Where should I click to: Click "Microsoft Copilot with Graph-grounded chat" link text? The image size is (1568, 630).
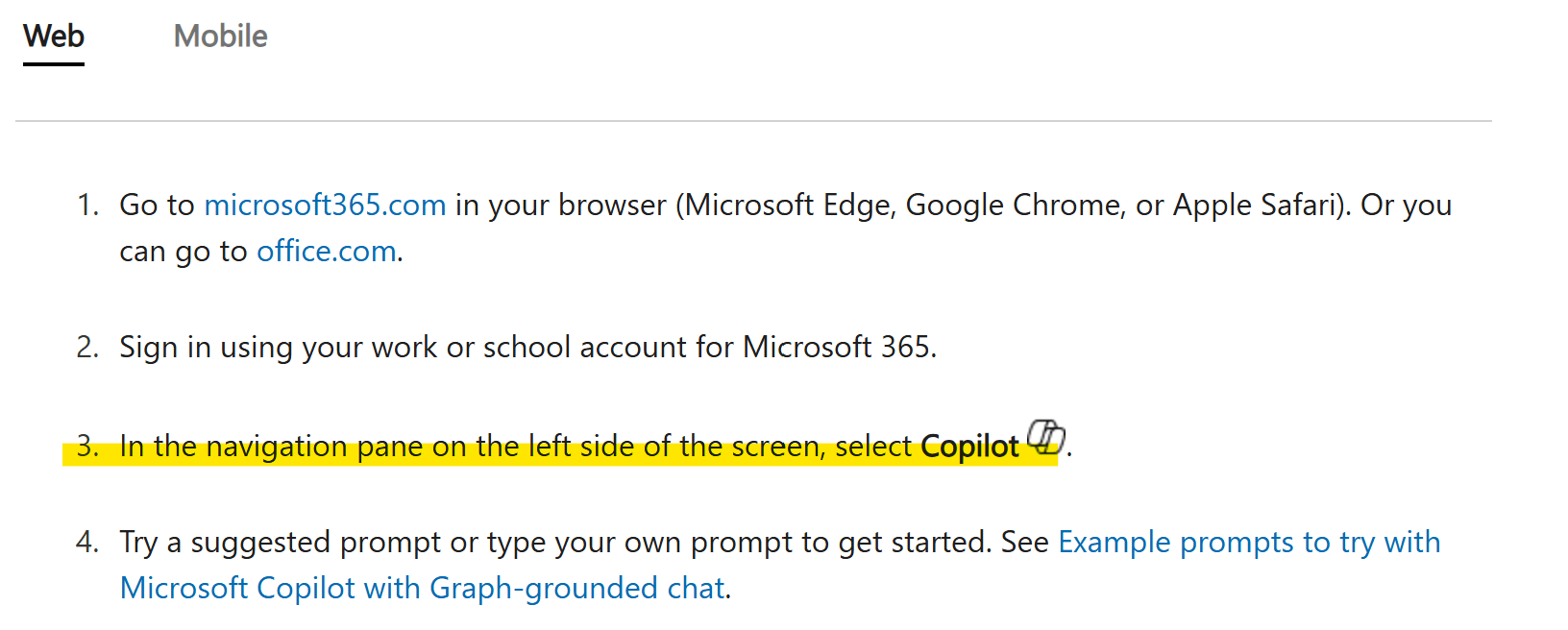(422, 588)
